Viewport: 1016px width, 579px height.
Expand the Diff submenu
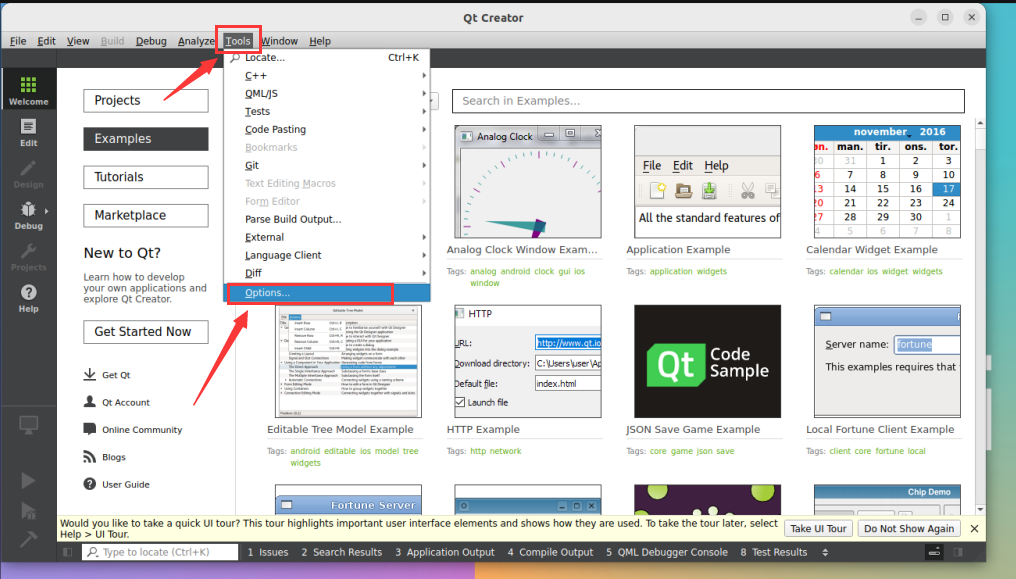(327, 273)
